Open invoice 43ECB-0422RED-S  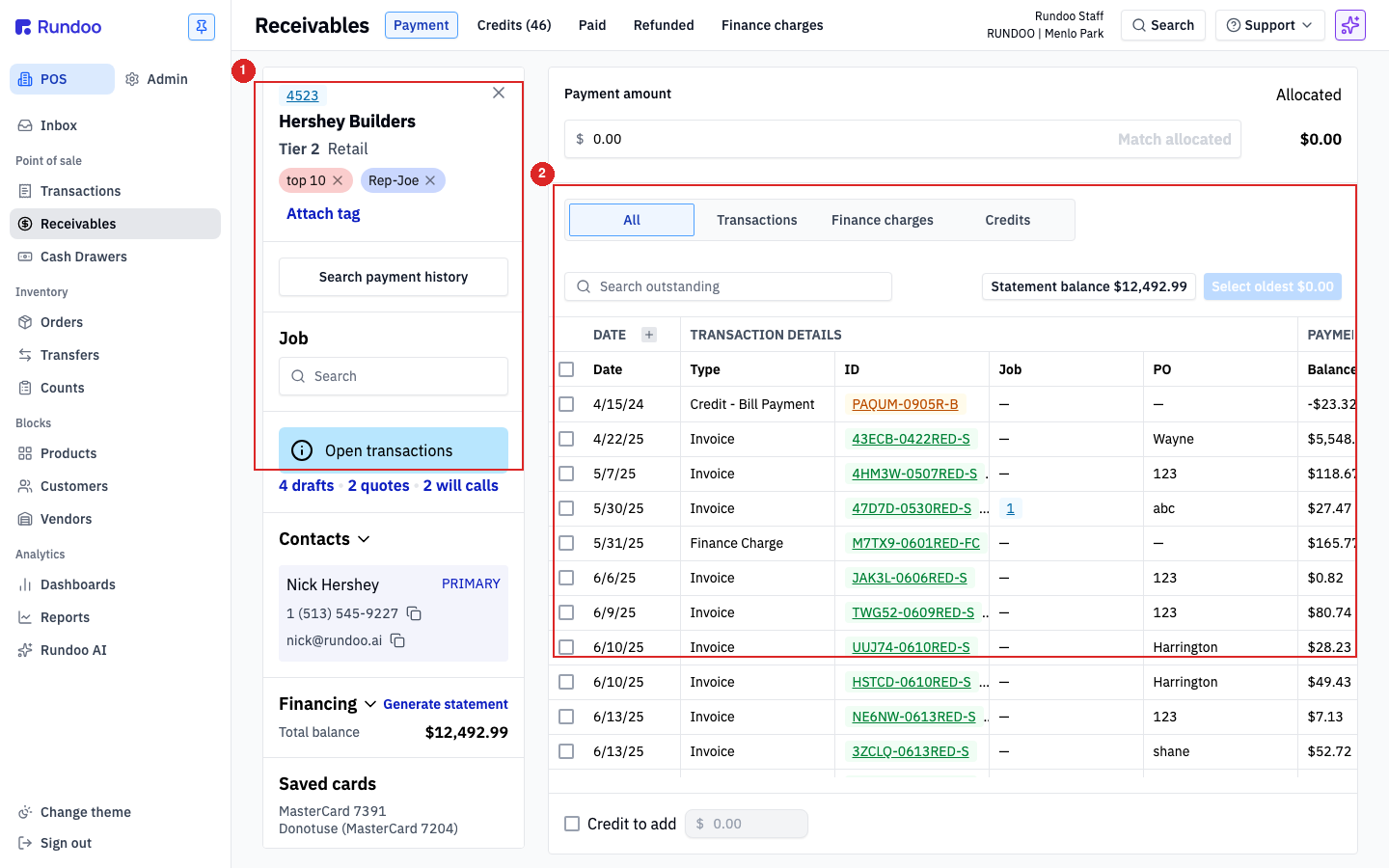(912, 439)
